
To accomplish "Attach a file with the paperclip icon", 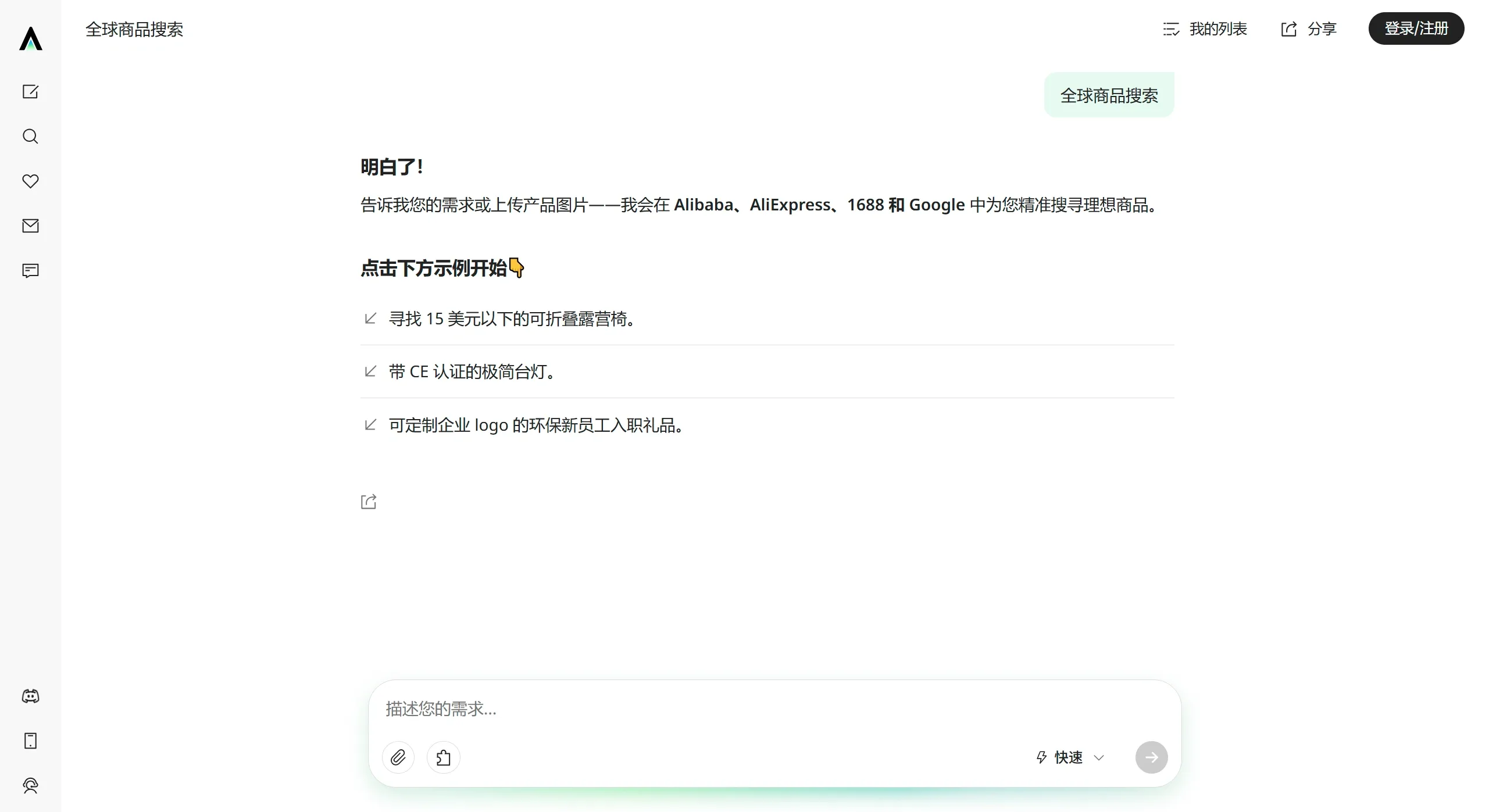I will pyautogui.click(x=398, y=757).
